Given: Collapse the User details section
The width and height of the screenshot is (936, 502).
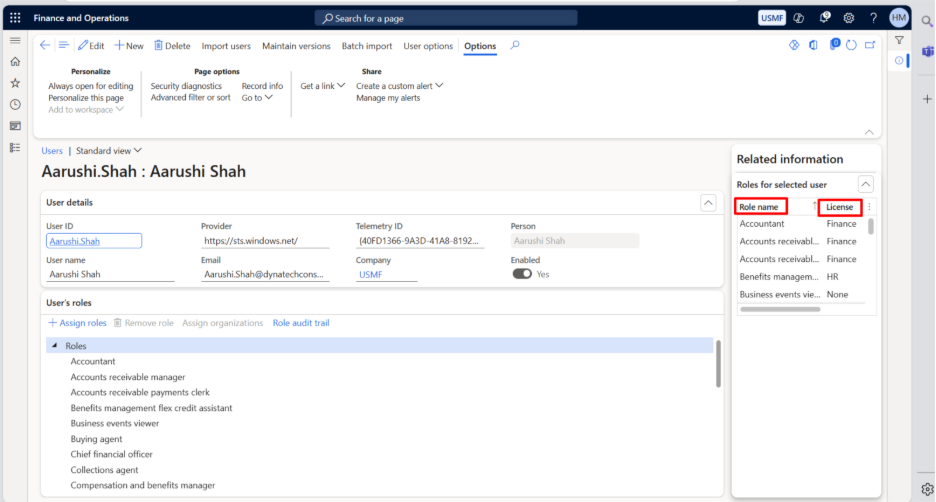Looking at the screenshot, I should 708,203.
